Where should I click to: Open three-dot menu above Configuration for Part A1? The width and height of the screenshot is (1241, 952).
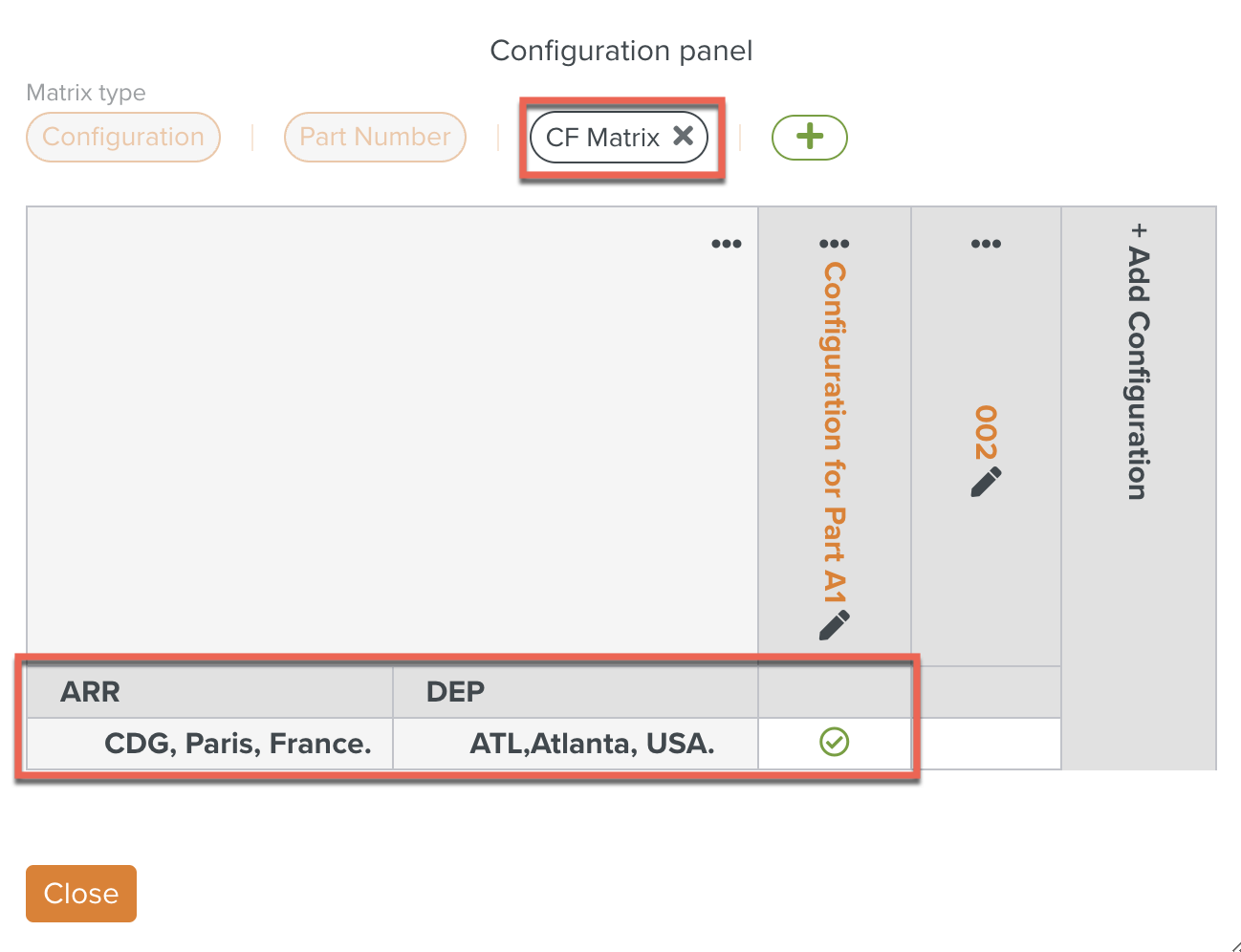coord(834,244)
